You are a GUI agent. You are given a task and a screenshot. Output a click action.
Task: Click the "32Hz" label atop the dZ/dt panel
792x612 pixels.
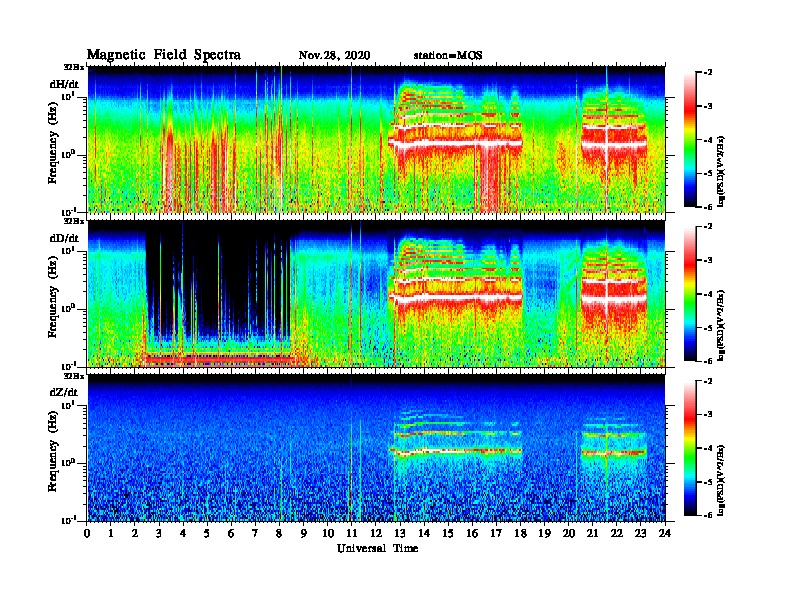[74, 376]
